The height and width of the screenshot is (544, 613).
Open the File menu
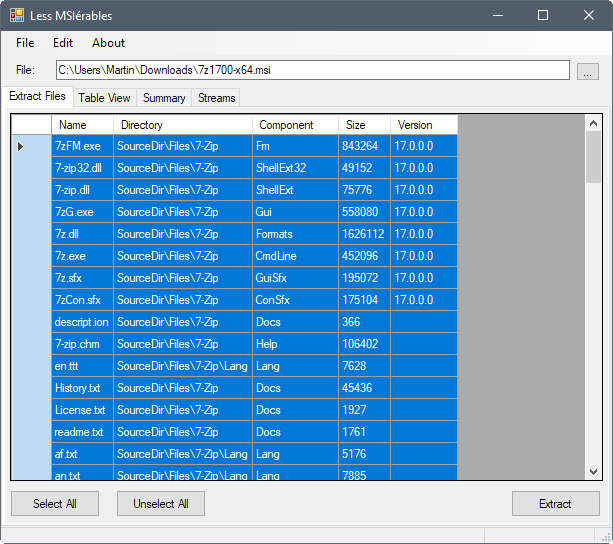[x=25, y=43]
